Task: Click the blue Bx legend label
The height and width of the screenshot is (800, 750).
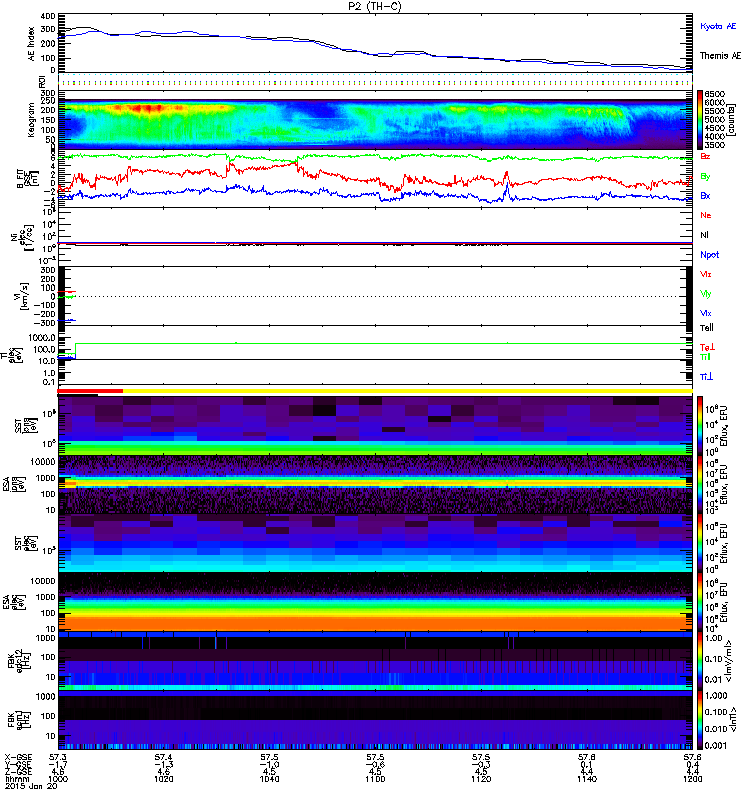Action: 706,196
